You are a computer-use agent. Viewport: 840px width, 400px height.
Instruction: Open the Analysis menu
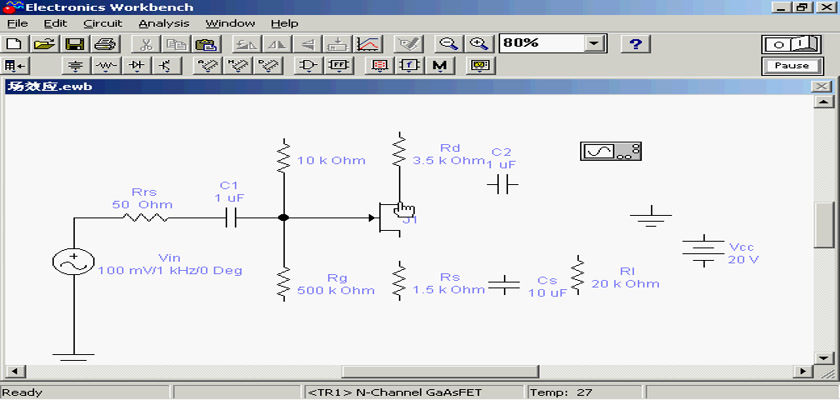click(163, 22)
